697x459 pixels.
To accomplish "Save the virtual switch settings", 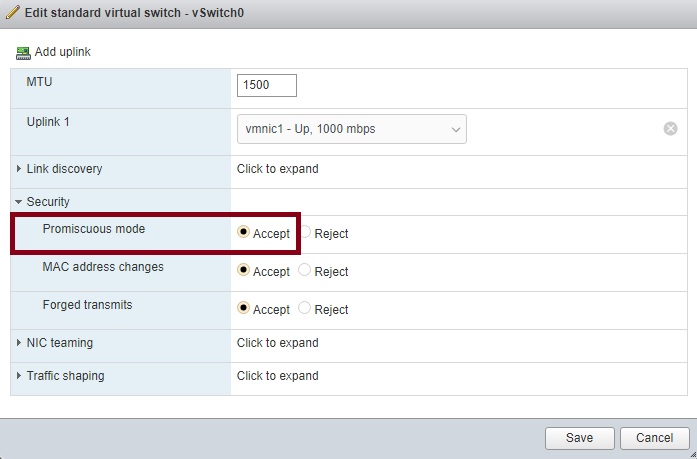I will click(579, 438).
